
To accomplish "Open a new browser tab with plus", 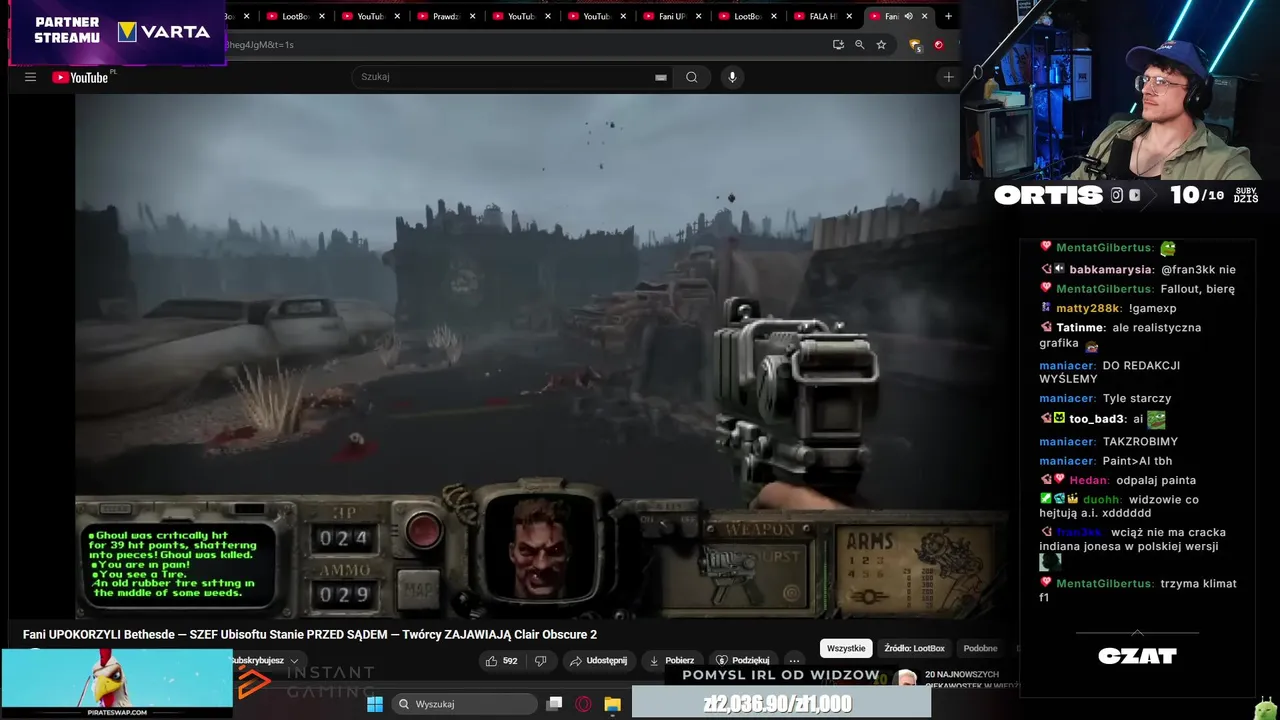I will click(x=948, y=16).
